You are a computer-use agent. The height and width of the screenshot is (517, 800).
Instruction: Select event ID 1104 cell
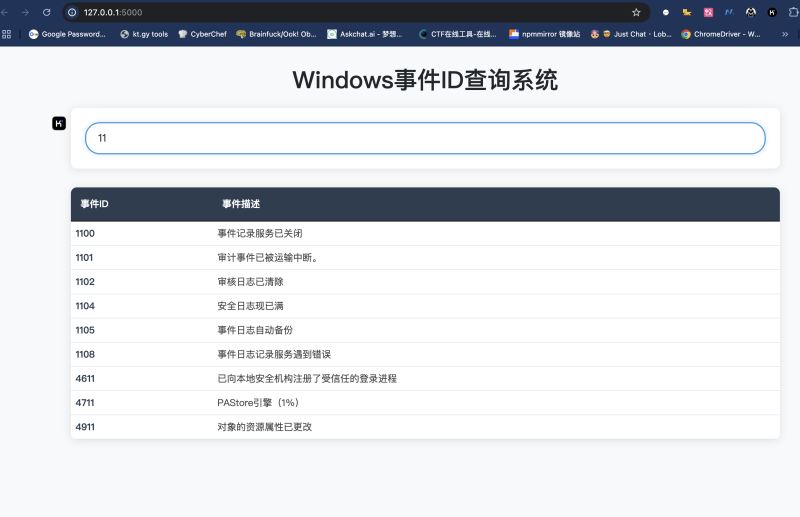(x=85, y=306)
